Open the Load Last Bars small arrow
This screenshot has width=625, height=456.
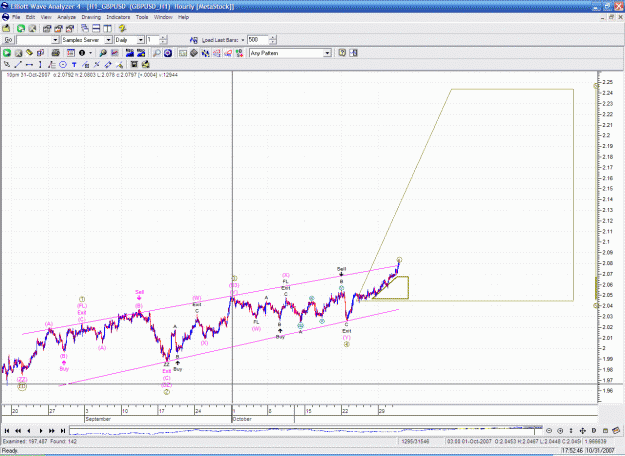click(243, 40)
